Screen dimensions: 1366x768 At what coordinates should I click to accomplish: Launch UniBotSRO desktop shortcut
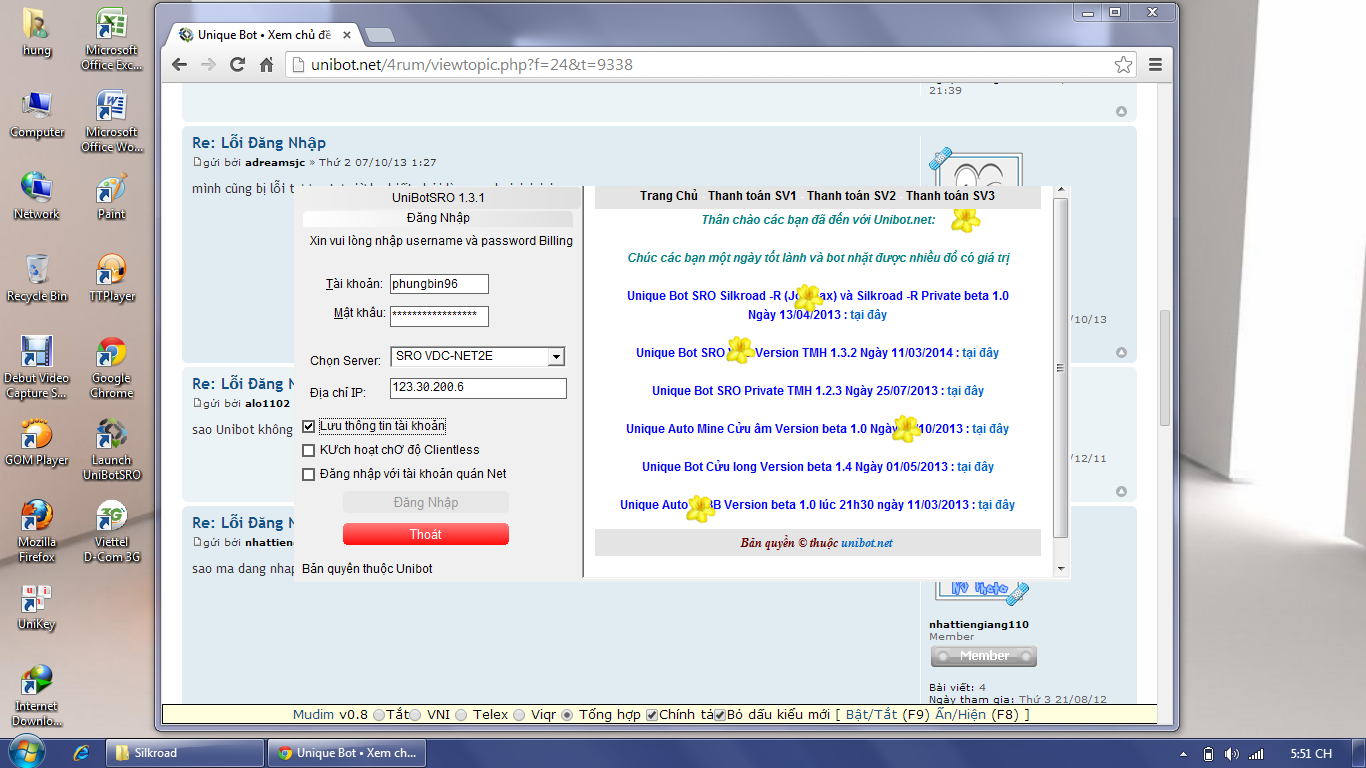111,449
